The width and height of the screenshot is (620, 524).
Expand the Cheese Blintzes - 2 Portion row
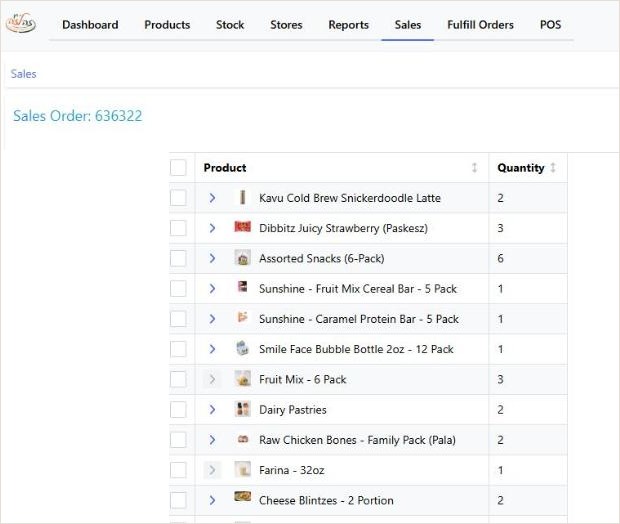pos(212,501)
